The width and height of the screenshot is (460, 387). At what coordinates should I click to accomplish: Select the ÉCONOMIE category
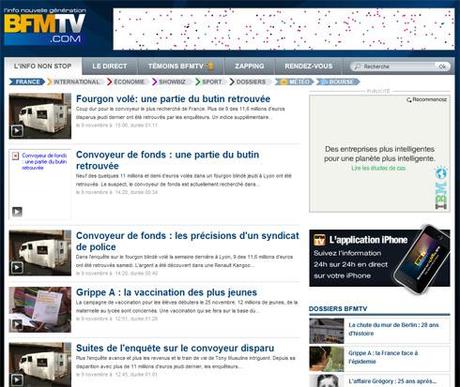tap(128, 82)
